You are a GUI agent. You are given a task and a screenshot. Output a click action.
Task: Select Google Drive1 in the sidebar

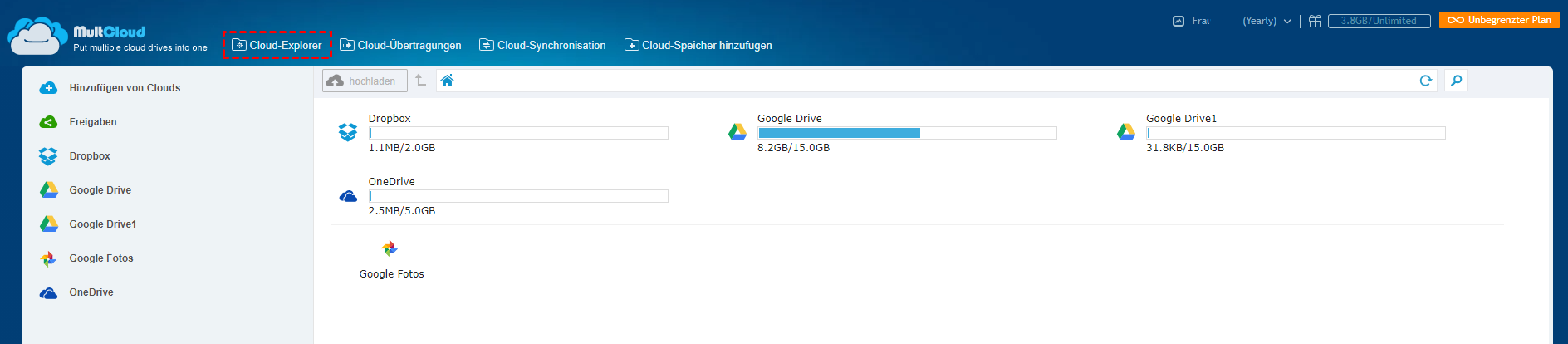(103, 224)
